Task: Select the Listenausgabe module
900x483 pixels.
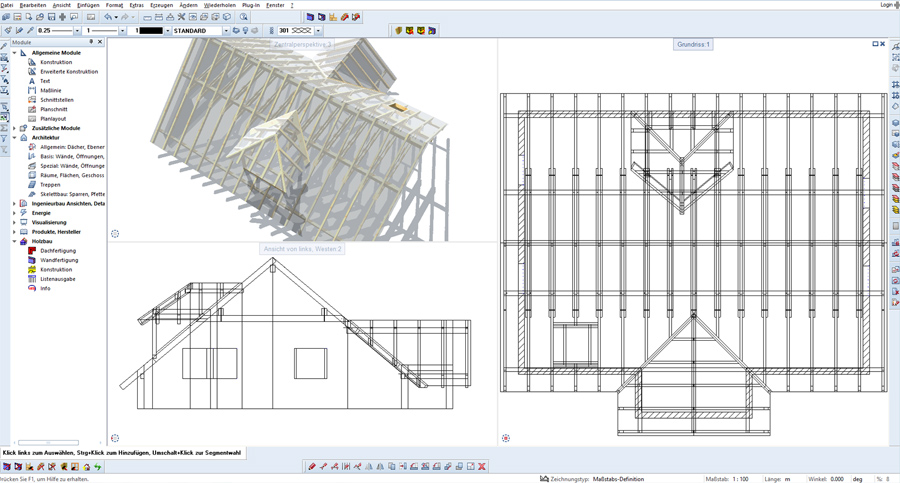Action: [x=57, y=279]
